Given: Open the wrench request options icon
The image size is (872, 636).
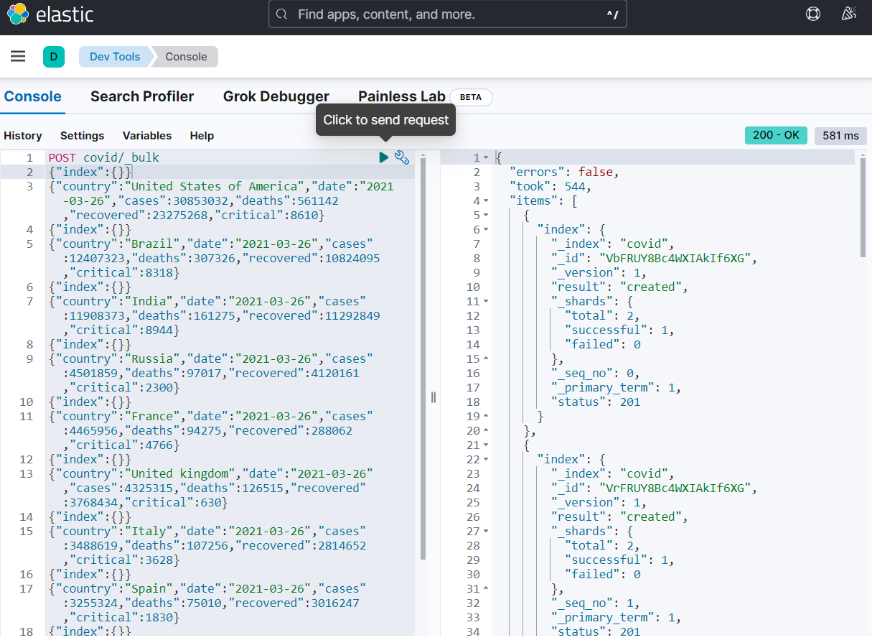Looking at the screenshot, I should point(402,157).
